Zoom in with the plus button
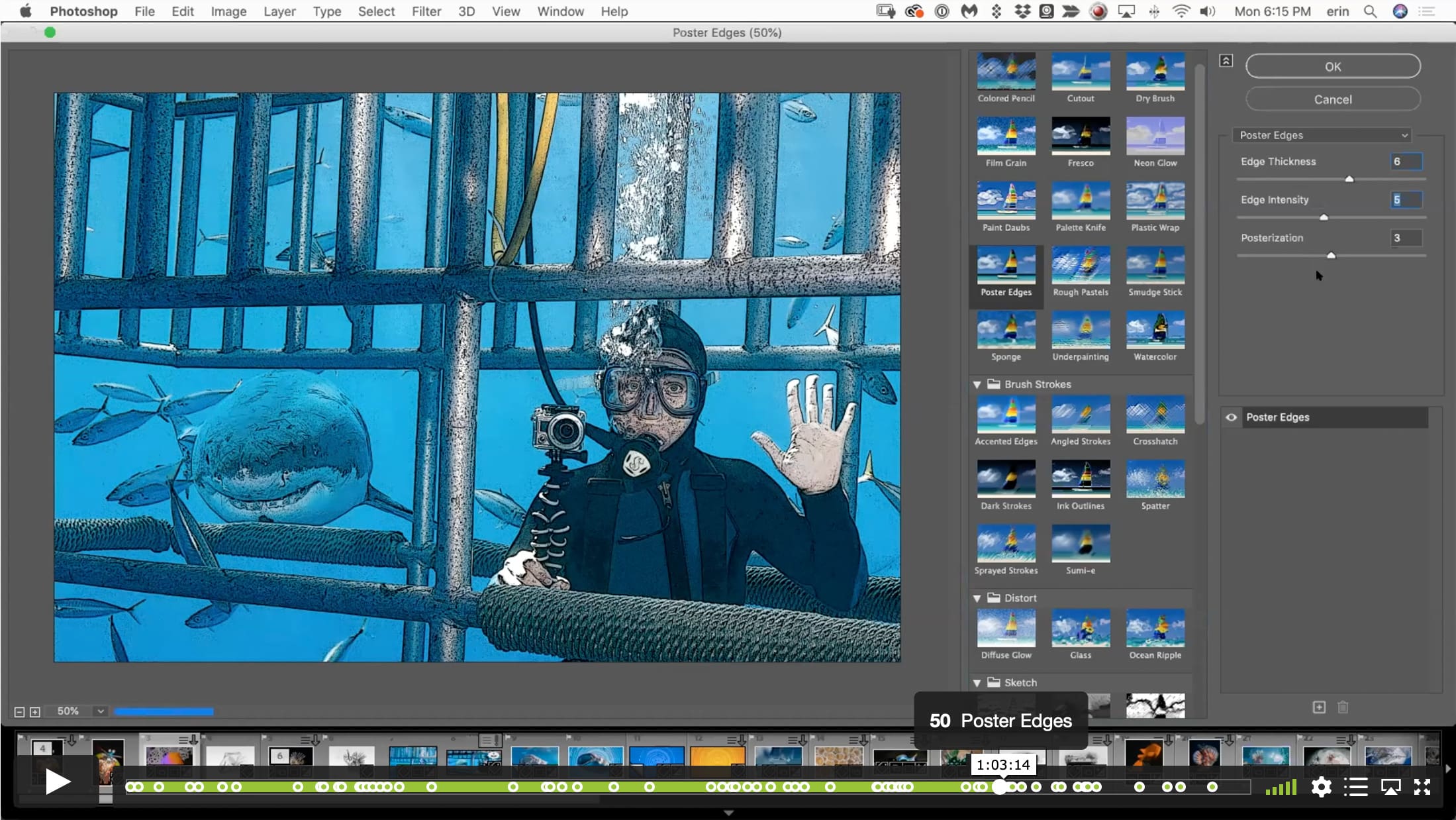Viewport: 1456px width, 820px height. click(35, 712)
